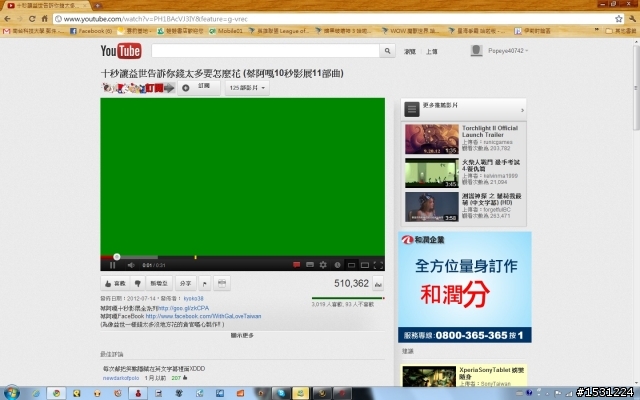The width and height of the screenshot is (640, 400).
Task: Reload the page
Action: [32, 19]
